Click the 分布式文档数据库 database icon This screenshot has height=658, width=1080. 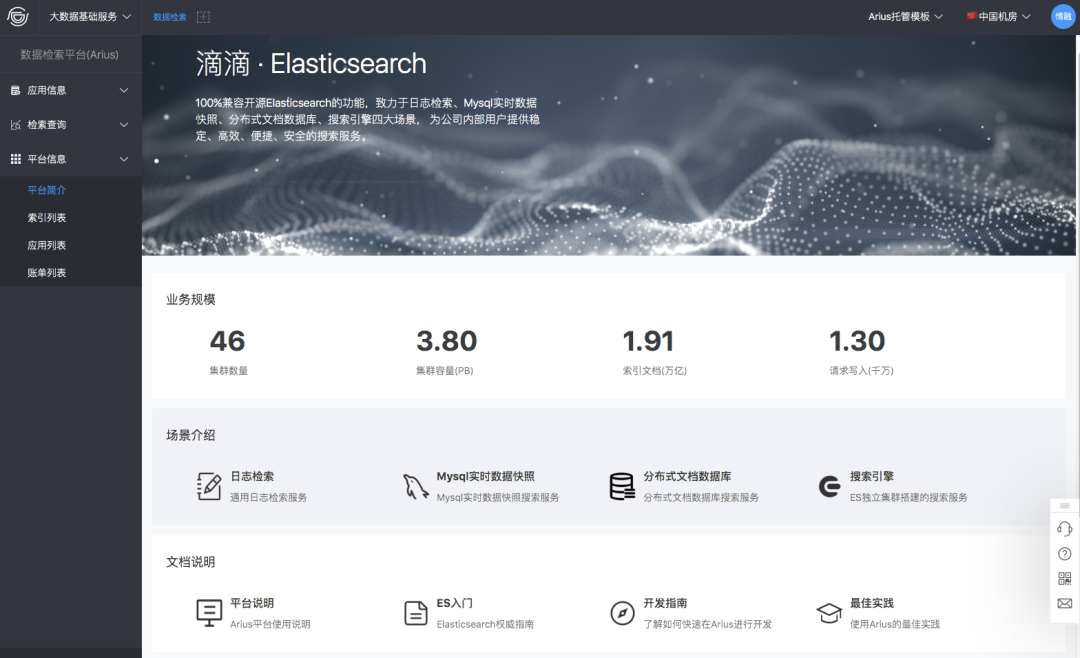coord(622,486)
